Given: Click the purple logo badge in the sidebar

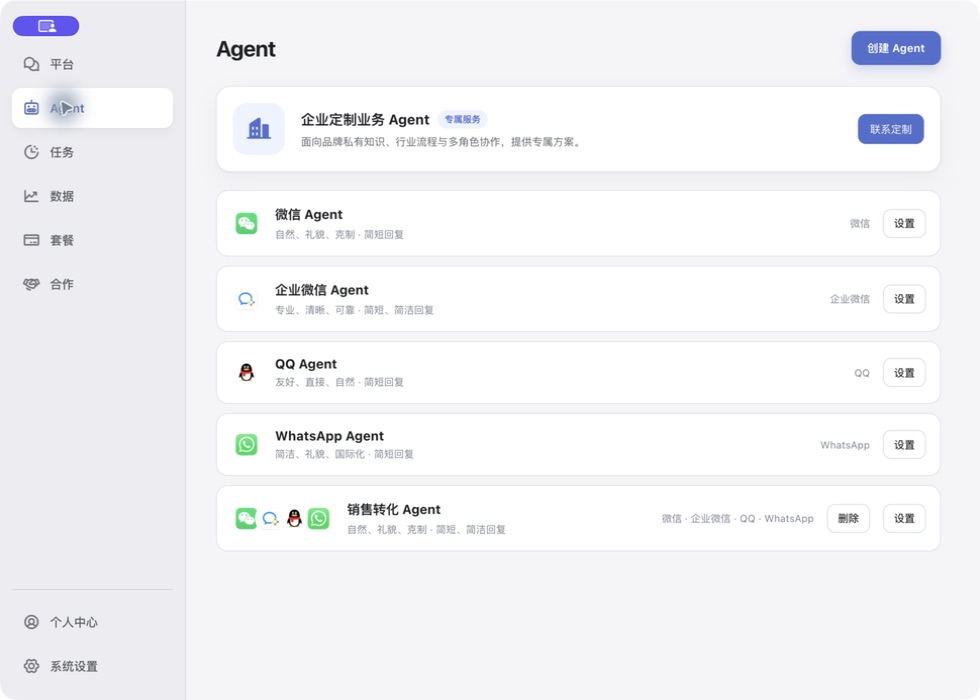Looking at the screenshot, I should click(46, 26).
